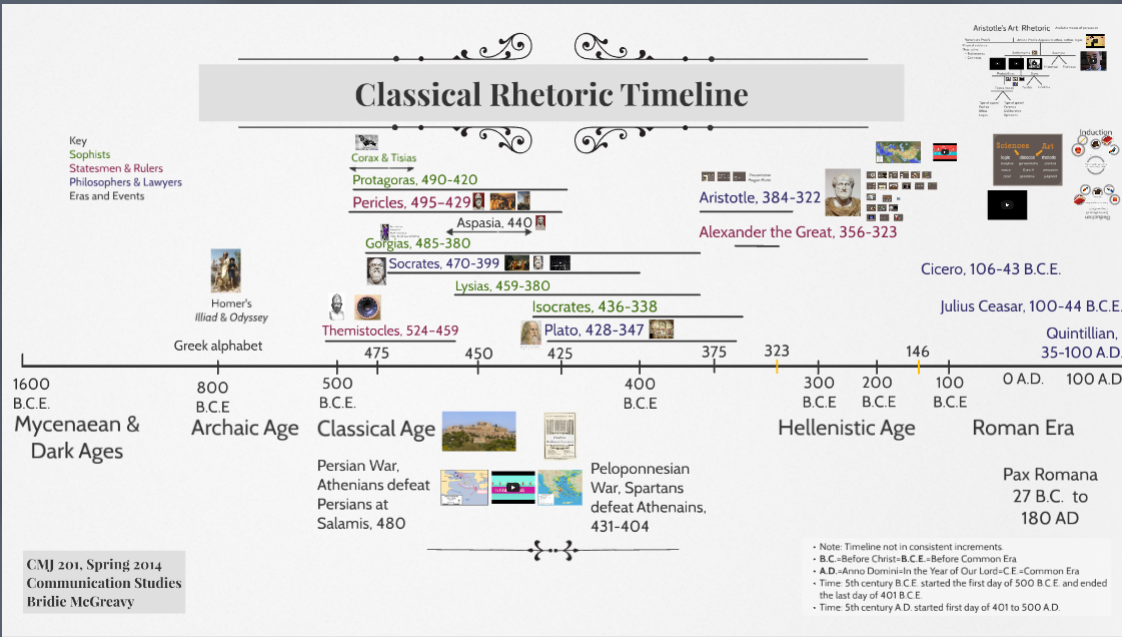
Task: Open the Persian War map thumbnail
Action: [x=464, y=488]
